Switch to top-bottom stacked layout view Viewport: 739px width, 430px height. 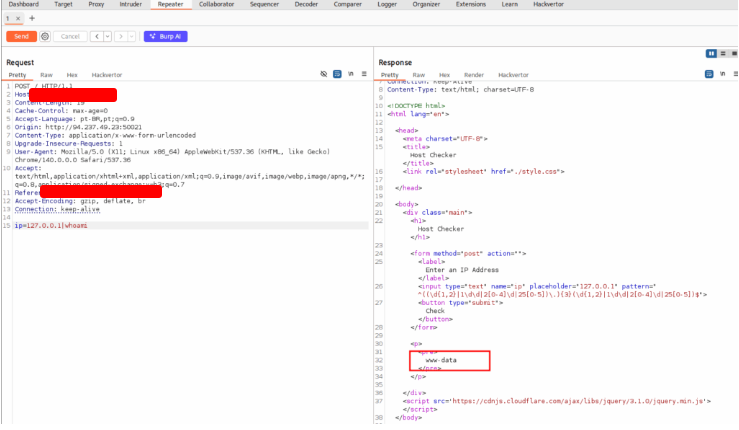click(721, 53)
